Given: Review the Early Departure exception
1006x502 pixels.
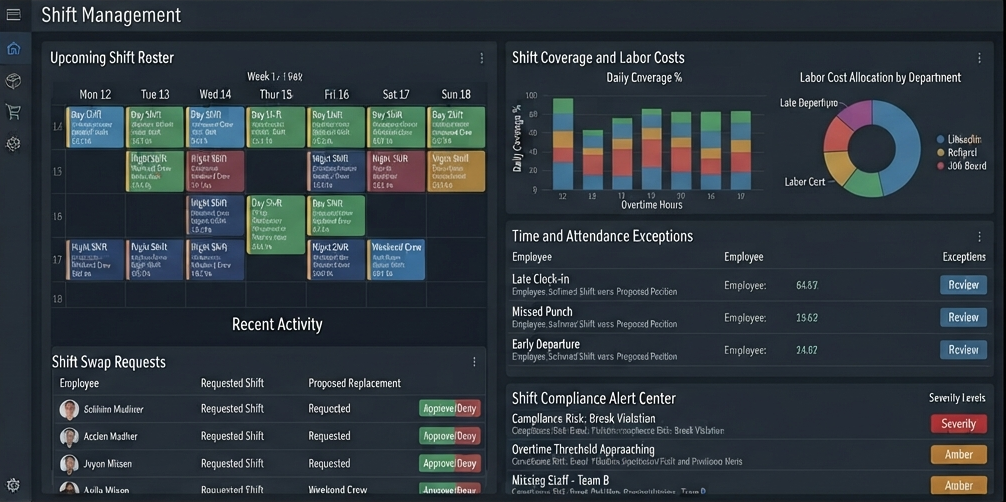Looking at the screenshot, I should [963, 350].
